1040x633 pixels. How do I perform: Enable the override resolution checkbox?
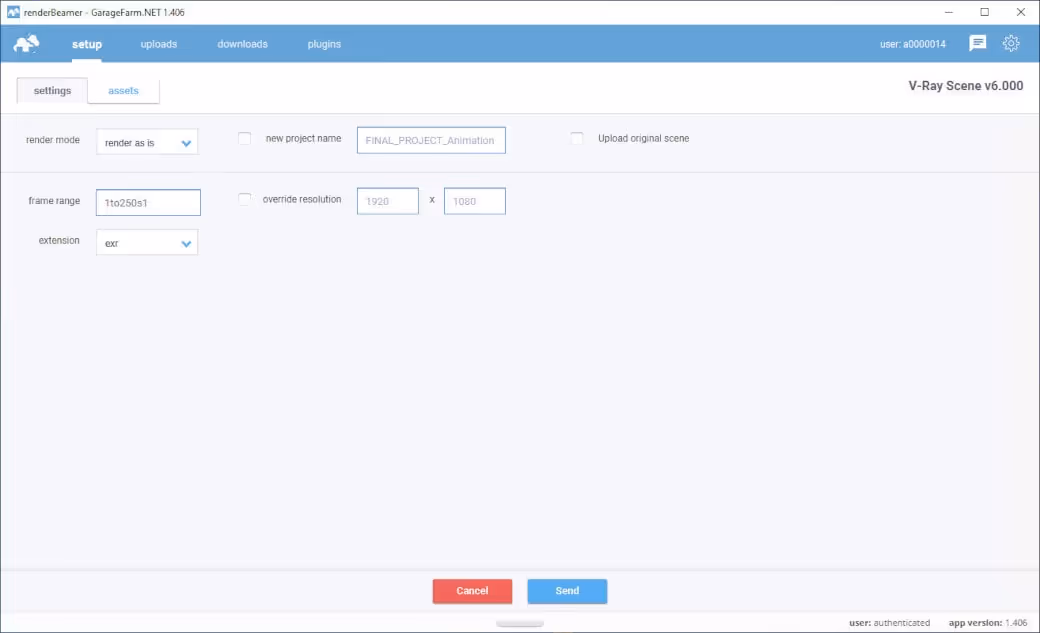click(x=245, y=199)
